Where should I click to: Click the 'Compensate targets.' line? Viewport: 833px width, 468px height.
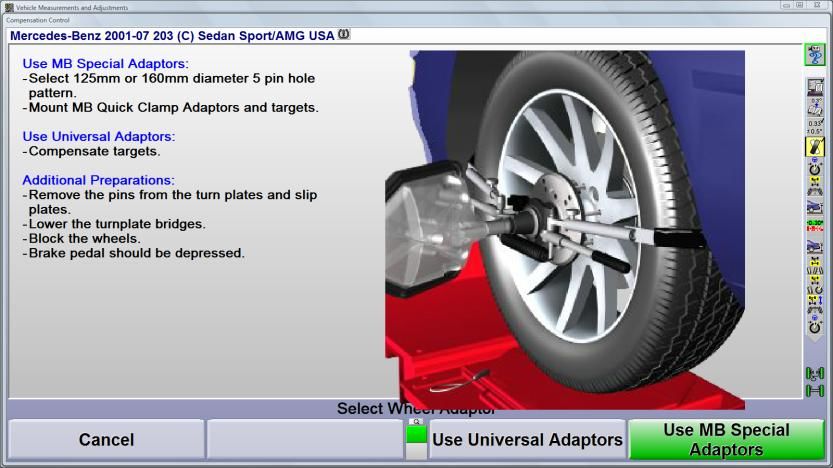point(91,151)
